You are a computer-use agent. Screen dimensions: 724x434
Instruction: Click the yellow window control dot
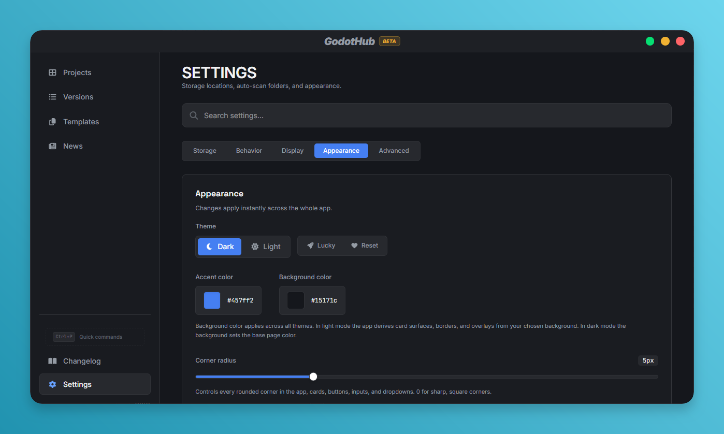(665, 42)
